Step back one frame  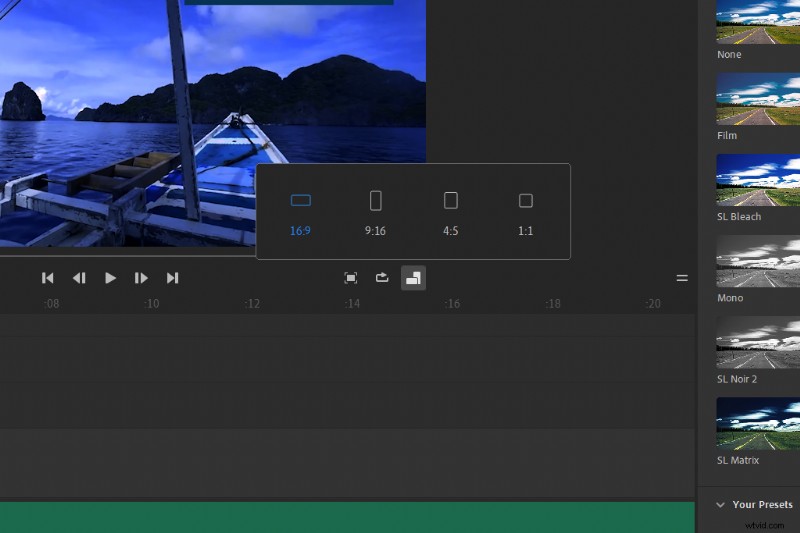pos(79,278)
